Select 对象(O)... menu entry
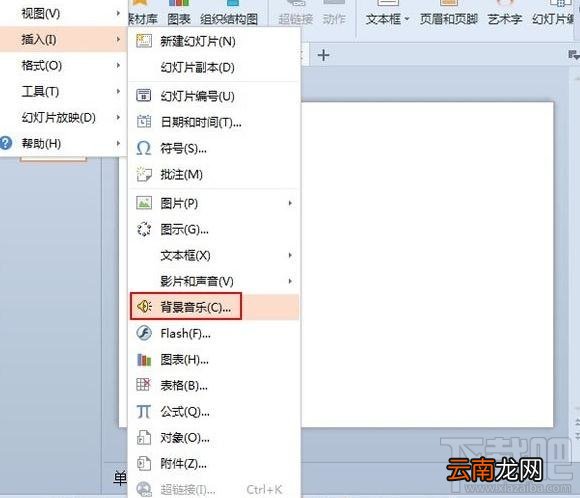 point(214,438)
